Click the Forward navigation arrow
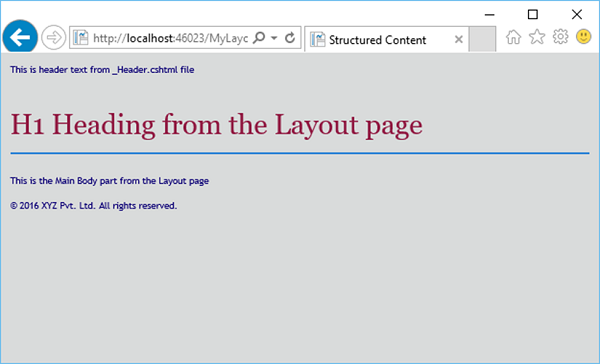The width and height of the screenshot is (600, 364). coord(54,38)
